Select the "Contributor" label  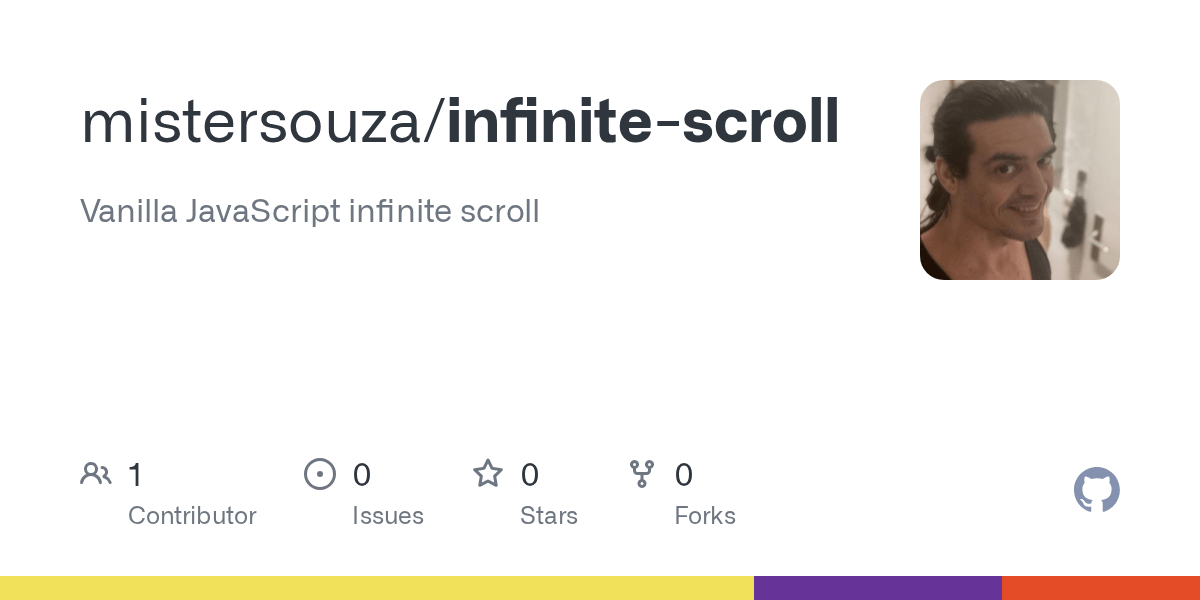tap(192, 516)
